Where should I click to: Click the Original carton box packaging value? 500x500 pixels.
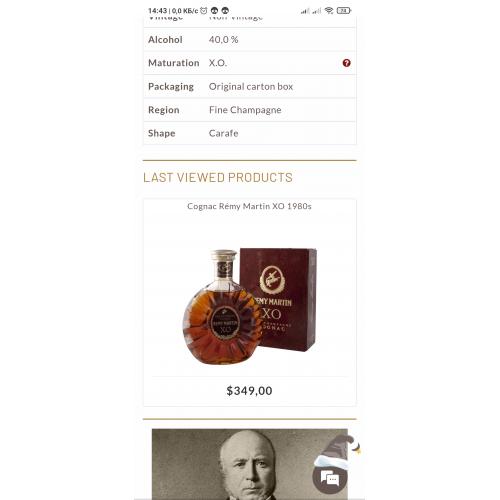251,87
